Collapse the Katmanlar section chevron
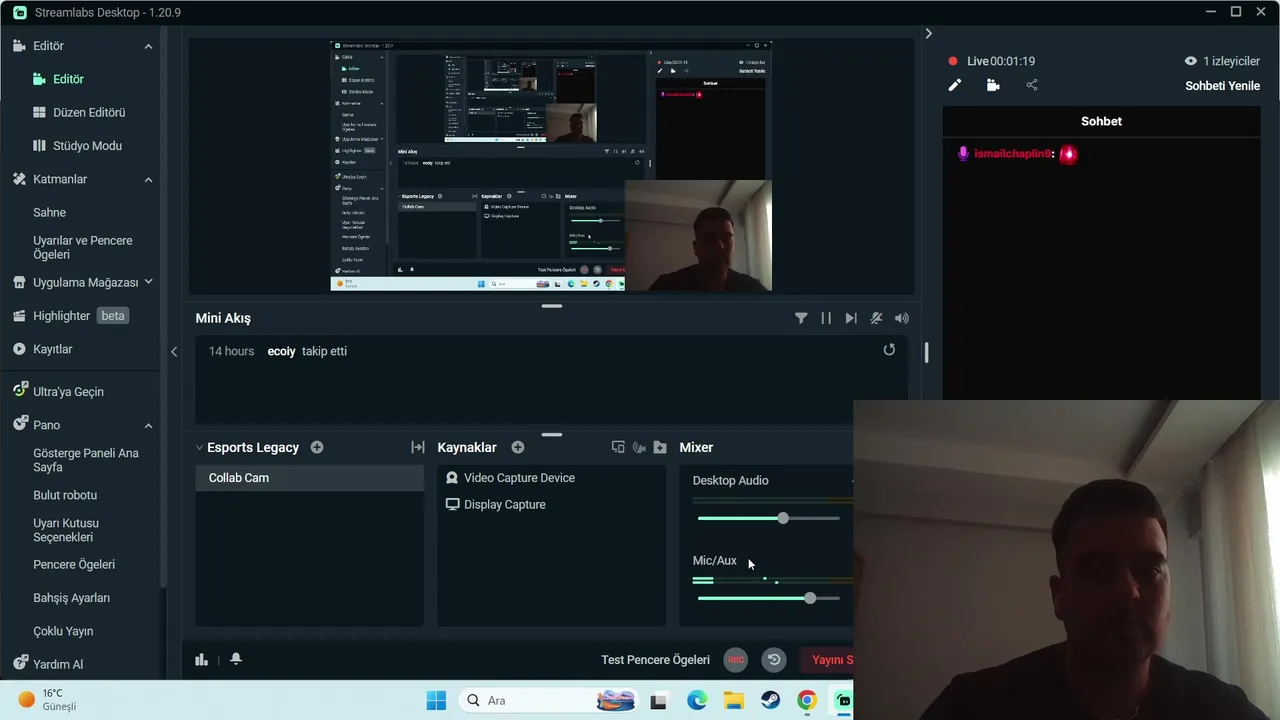 pyautogui.click(x=148, y=179)
